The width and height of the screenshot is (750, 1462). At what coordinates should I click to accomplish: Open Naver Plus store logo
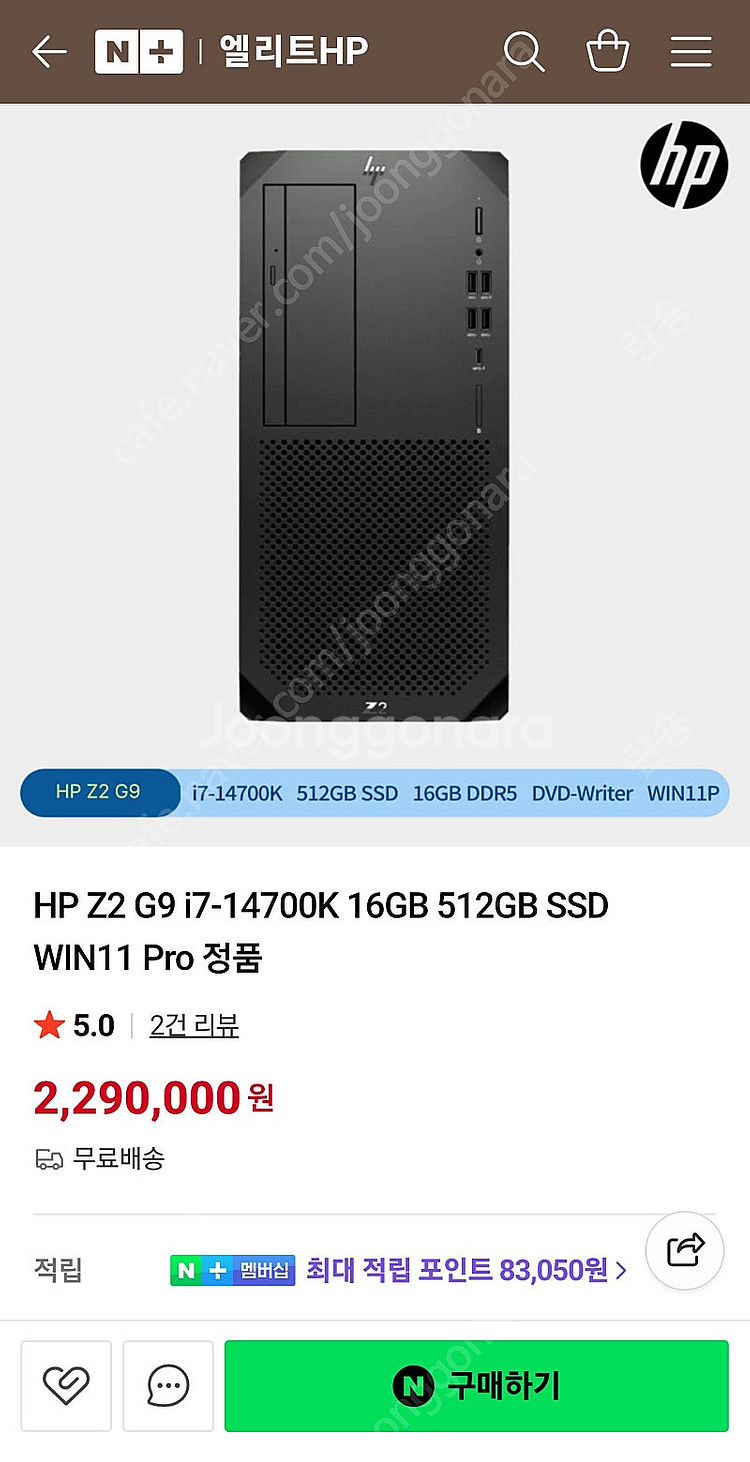click(x=138, y=51)
